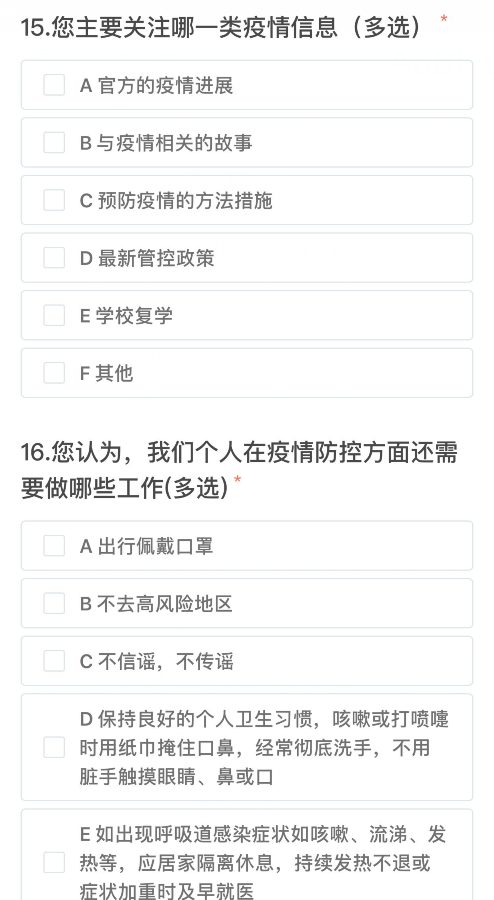
Task: Select checkbox E 如出现呼吸道感染症状
Action: pyautogui.click(x=54, y=863)
